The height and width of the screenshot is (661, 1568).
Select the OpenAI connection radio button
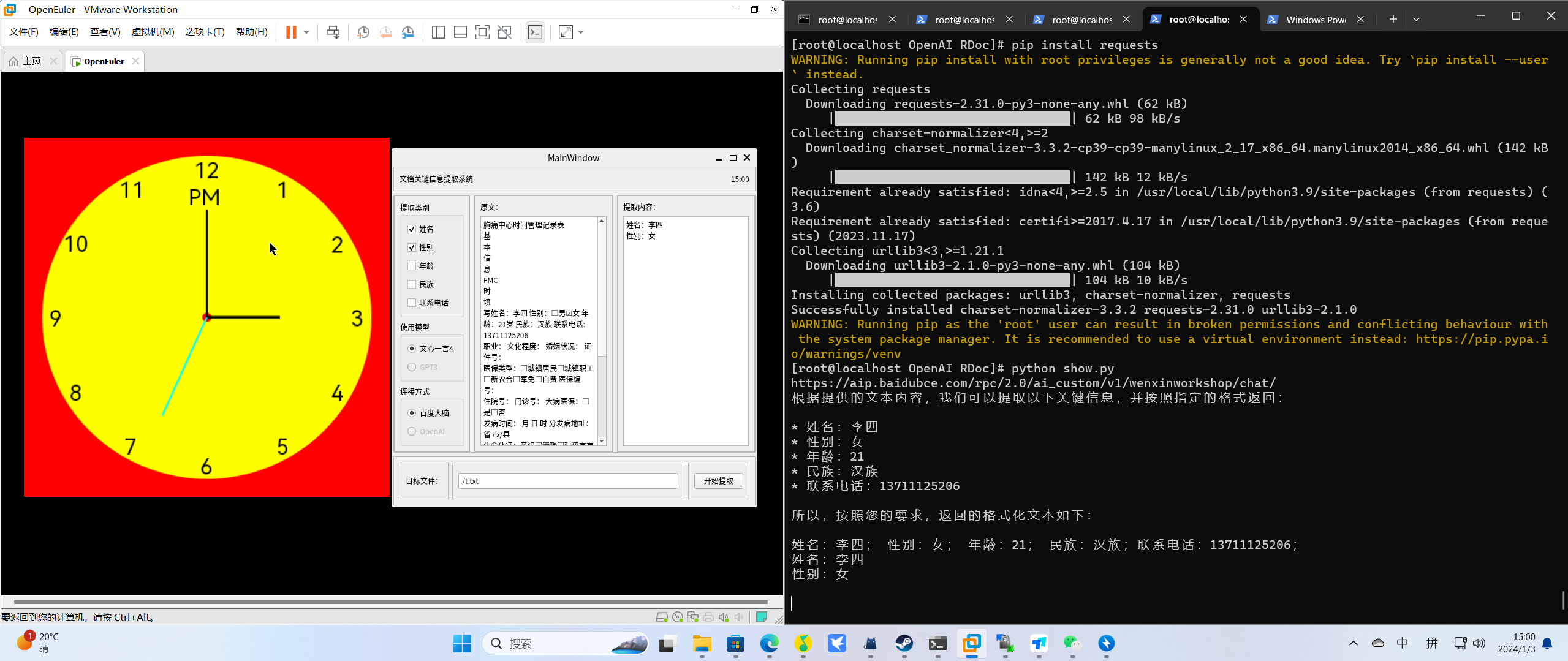click(412, 431)
